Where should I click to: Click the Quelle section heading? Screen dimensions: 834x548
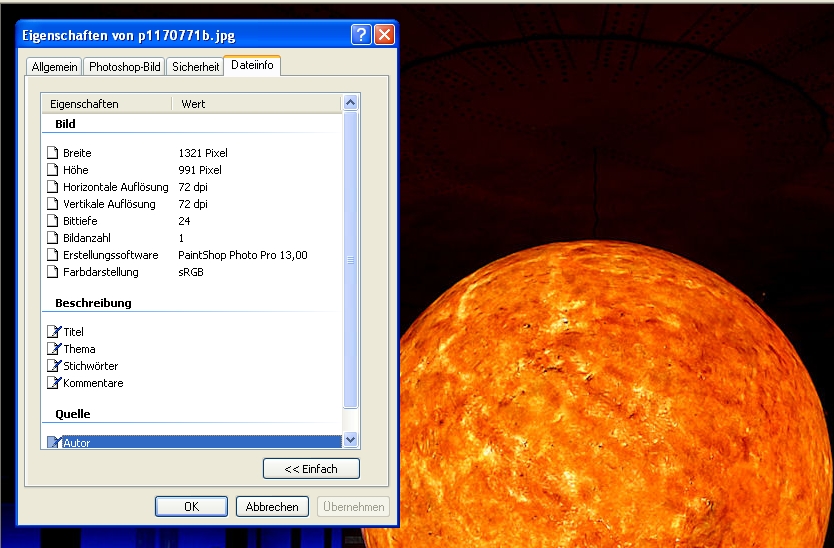[72, 414]
